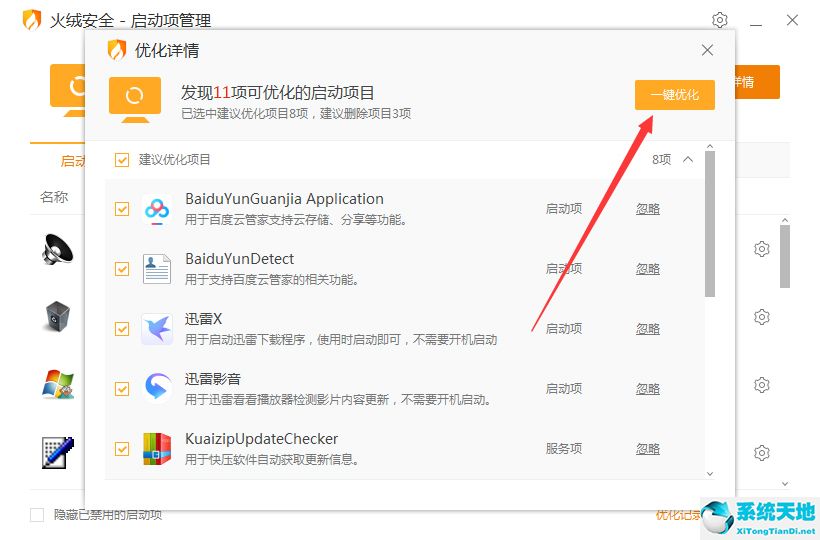This screenshot has height=540, width=820.
Task: Click the 名称 column header in main window
Action: pyautogui.click(x=54, y=197)
